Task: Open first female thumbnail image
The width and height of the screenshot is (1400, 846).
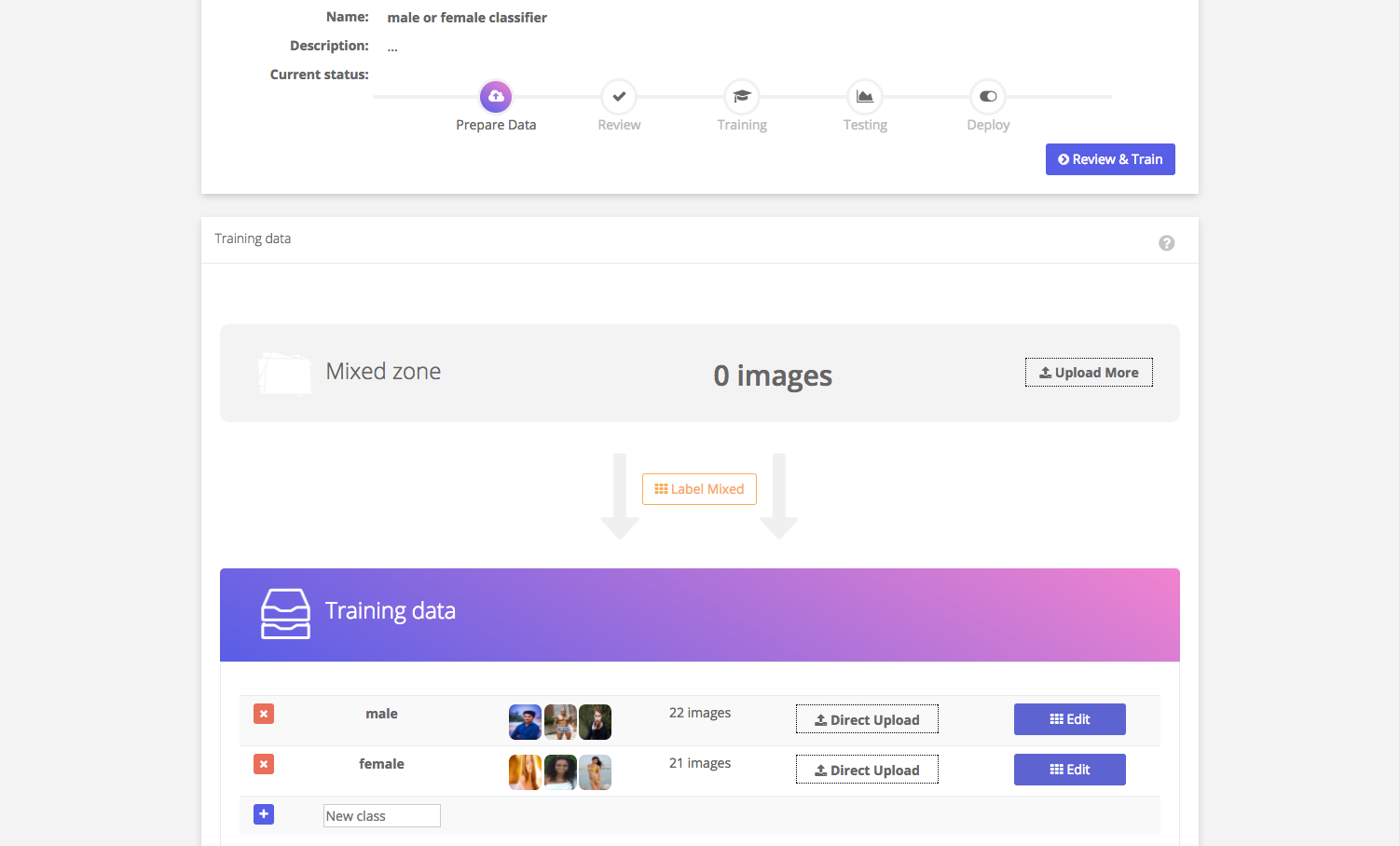Action: tap(525, 772)
